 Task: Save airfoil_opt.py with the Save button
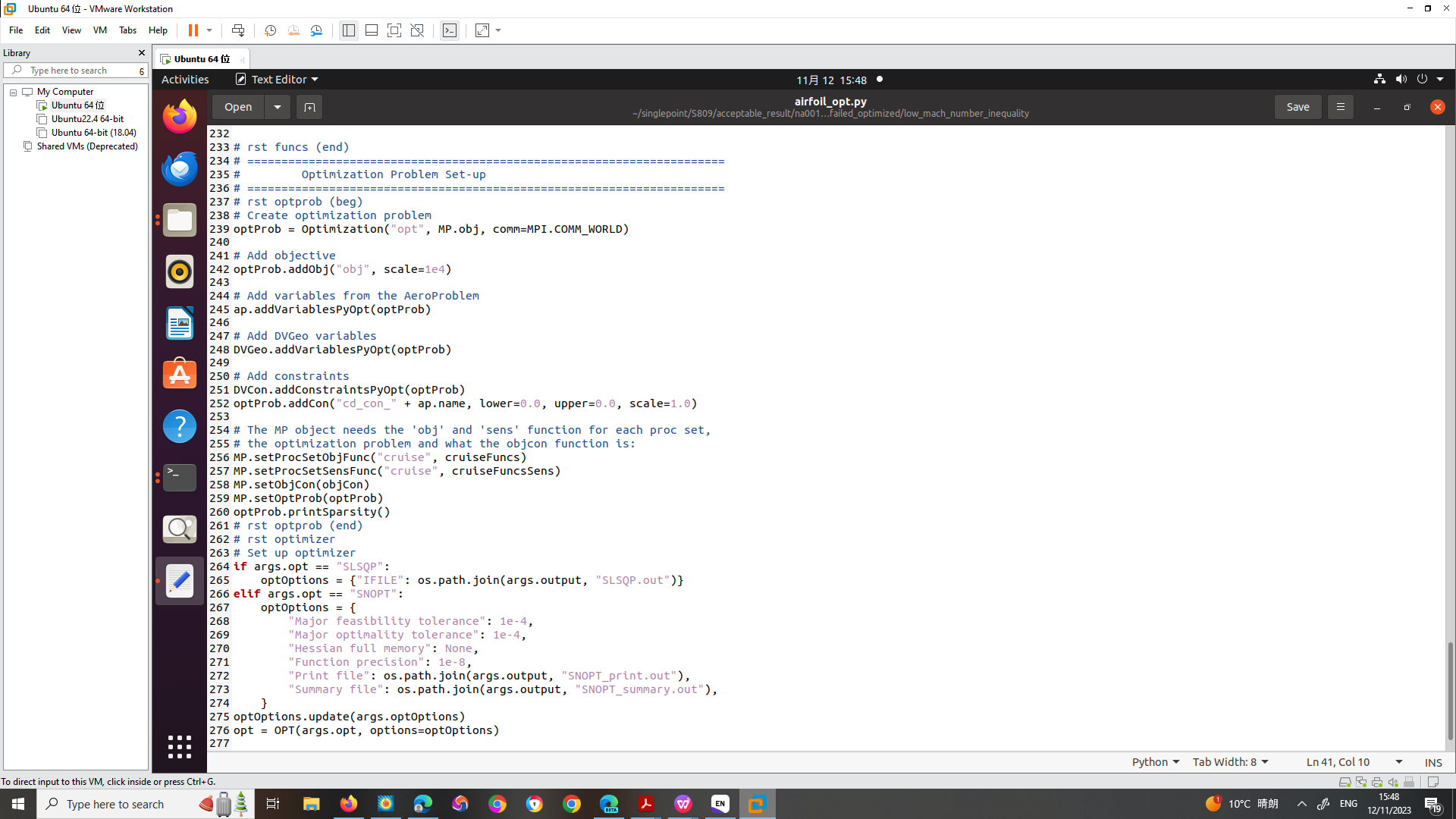click(1298, 106)
